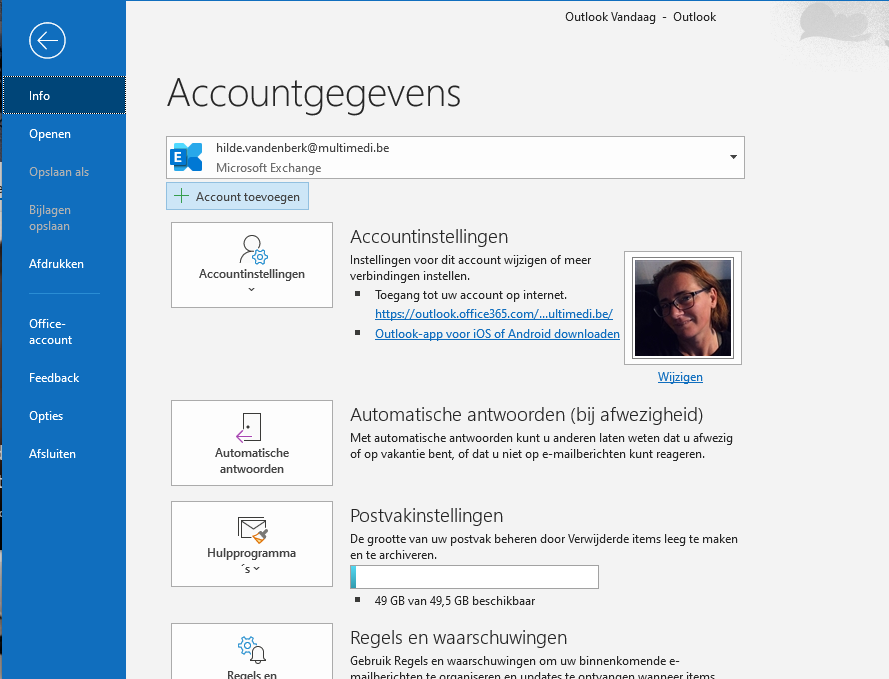This screenshot has height=679, width=889.
Task: Click the 'Toegang tot uw account op internet.' text
Action: pyautogui.click(x=471, y=295)
